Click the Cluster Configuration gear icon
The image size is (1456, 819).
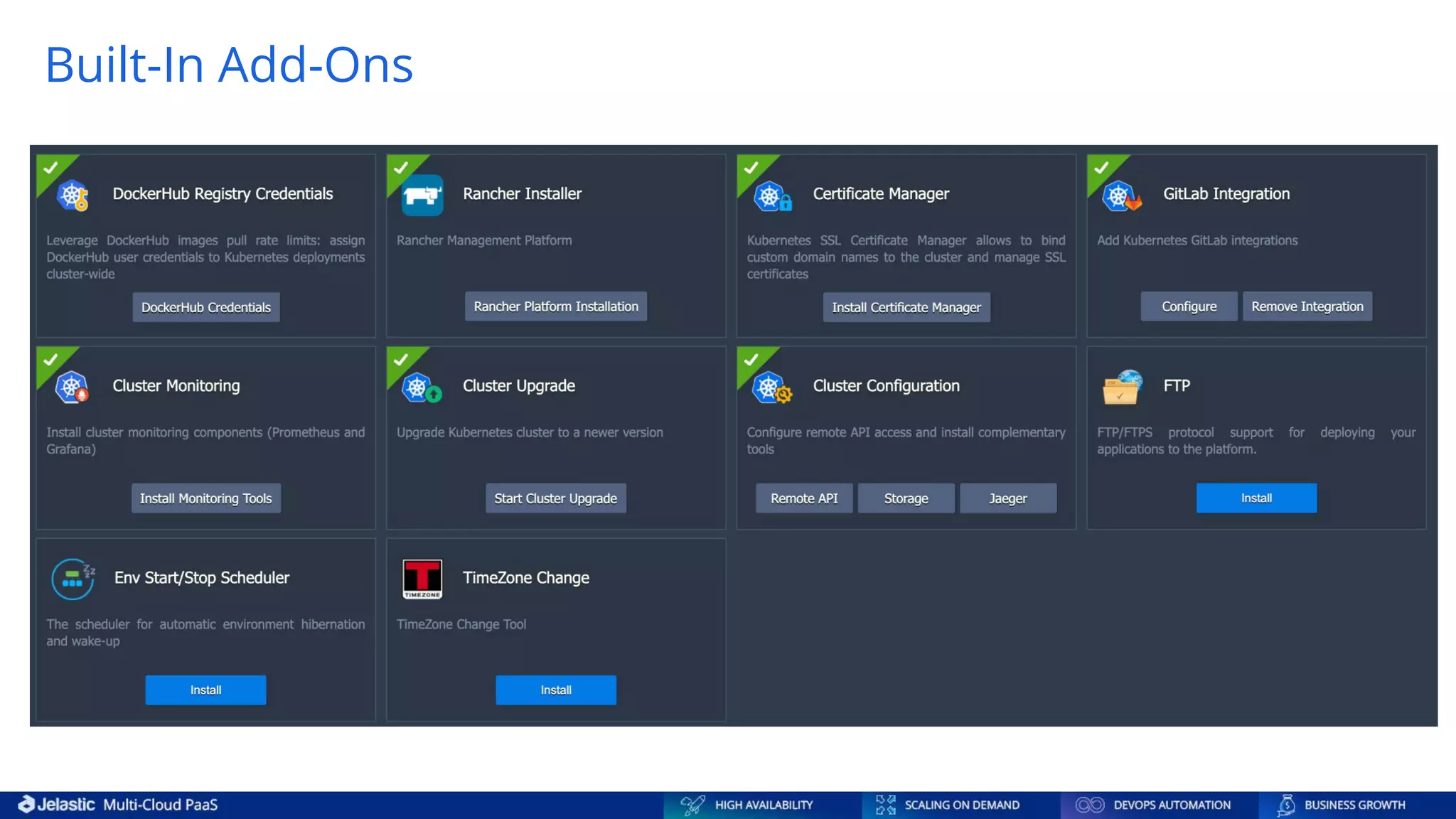click(x=773, y=388)
